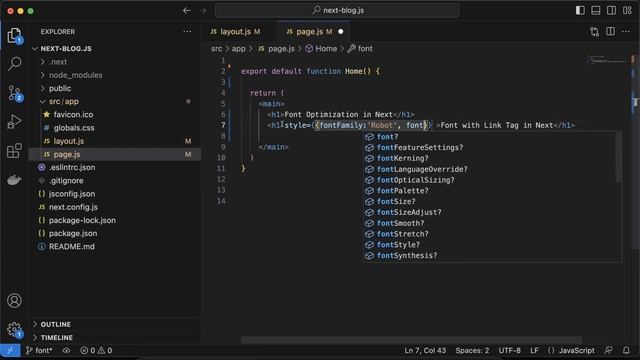This screenshot has width=640, height=360.
Task: Click the remote window indicator in status bar
Action: tap(10, 350)
